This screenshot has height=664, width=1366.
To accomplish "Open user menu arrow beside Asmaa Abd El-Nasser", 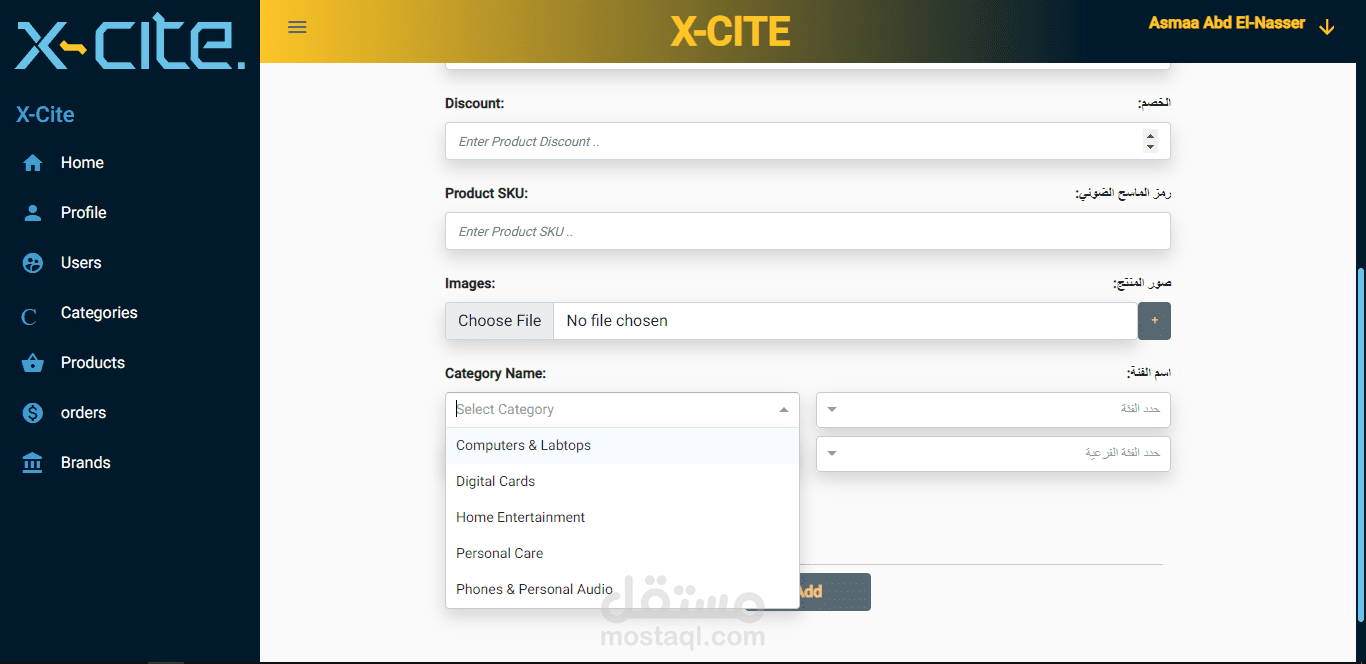I will pos(1327,27).
